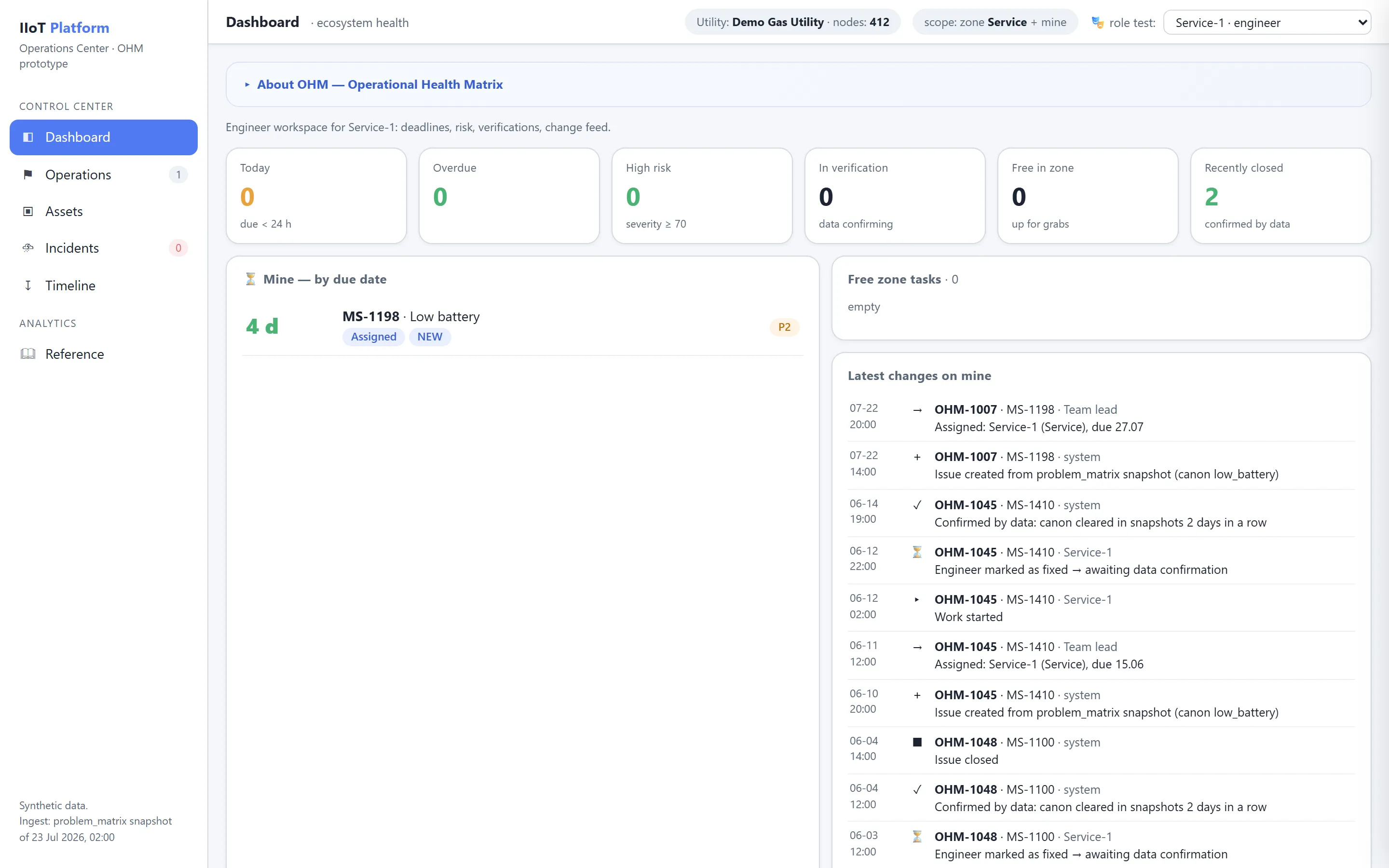The width and height of the screenshot is (1389, 868).
Task: Click Incidents count badge 0
Action: click(178, 248)
